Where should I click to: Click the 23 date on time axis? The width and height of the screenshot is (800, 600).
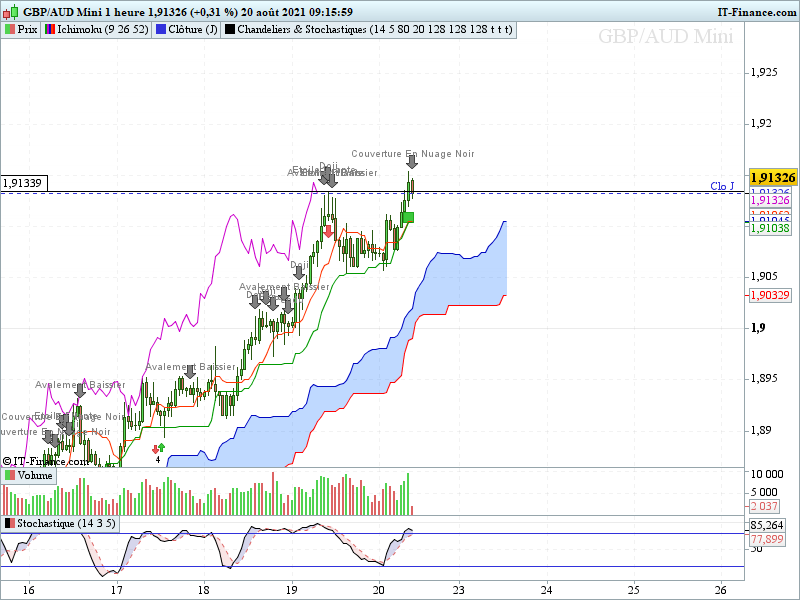[x=459, y=590]
